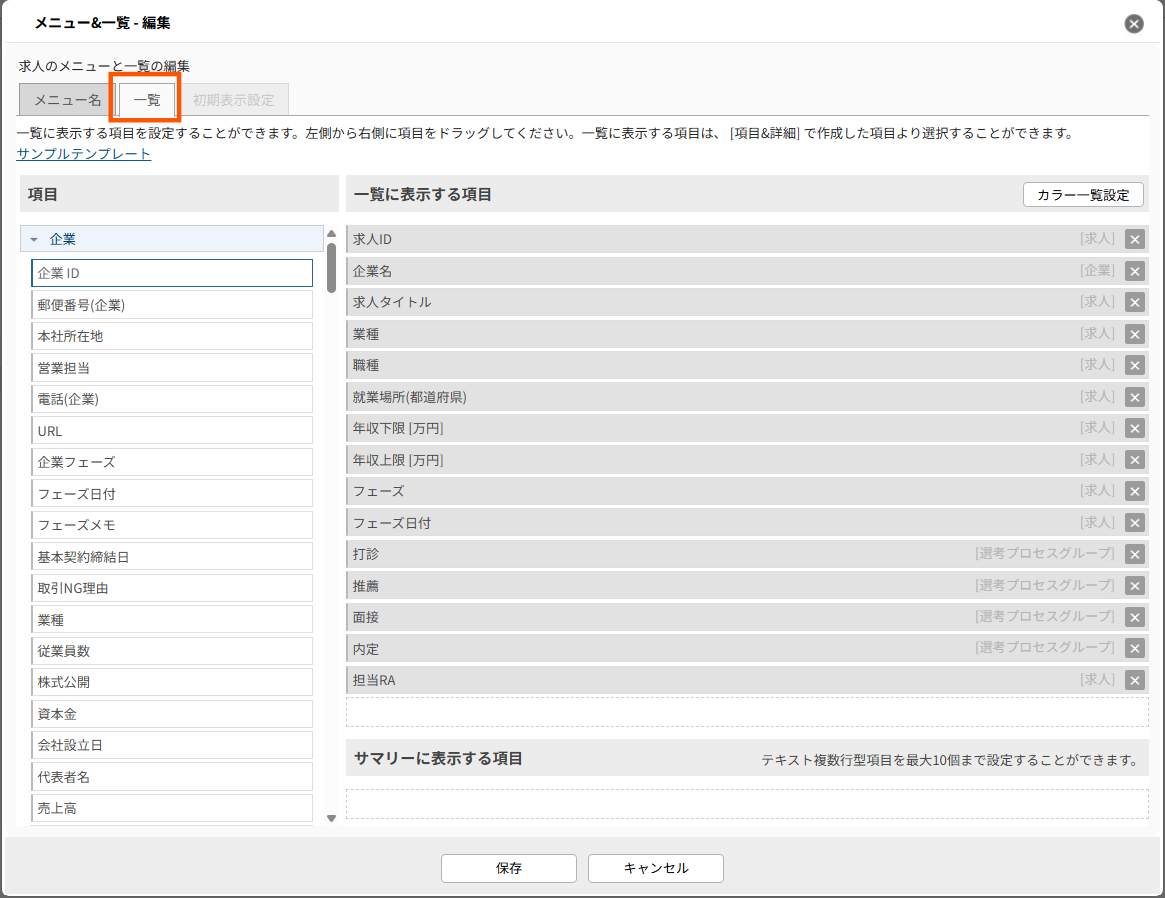Image resolution: width=1165 pixels, height=898 pixels.
Task: Select 代表者名 in the item list
Action: (x=172, y=777)
